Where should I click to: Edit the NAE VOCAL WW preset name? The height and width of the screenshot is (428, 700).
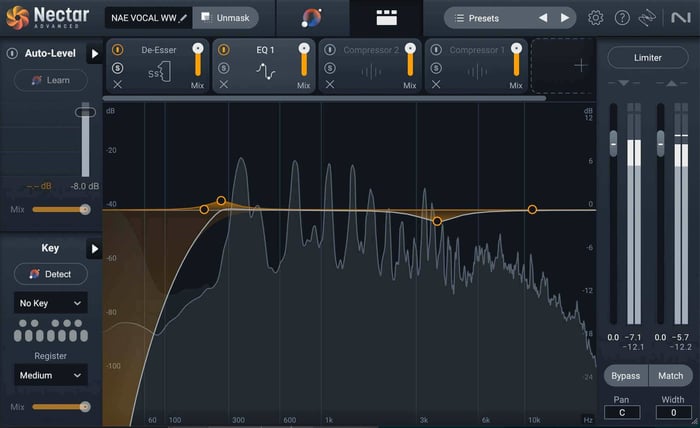pyautogui.click(x=149, y=18)
